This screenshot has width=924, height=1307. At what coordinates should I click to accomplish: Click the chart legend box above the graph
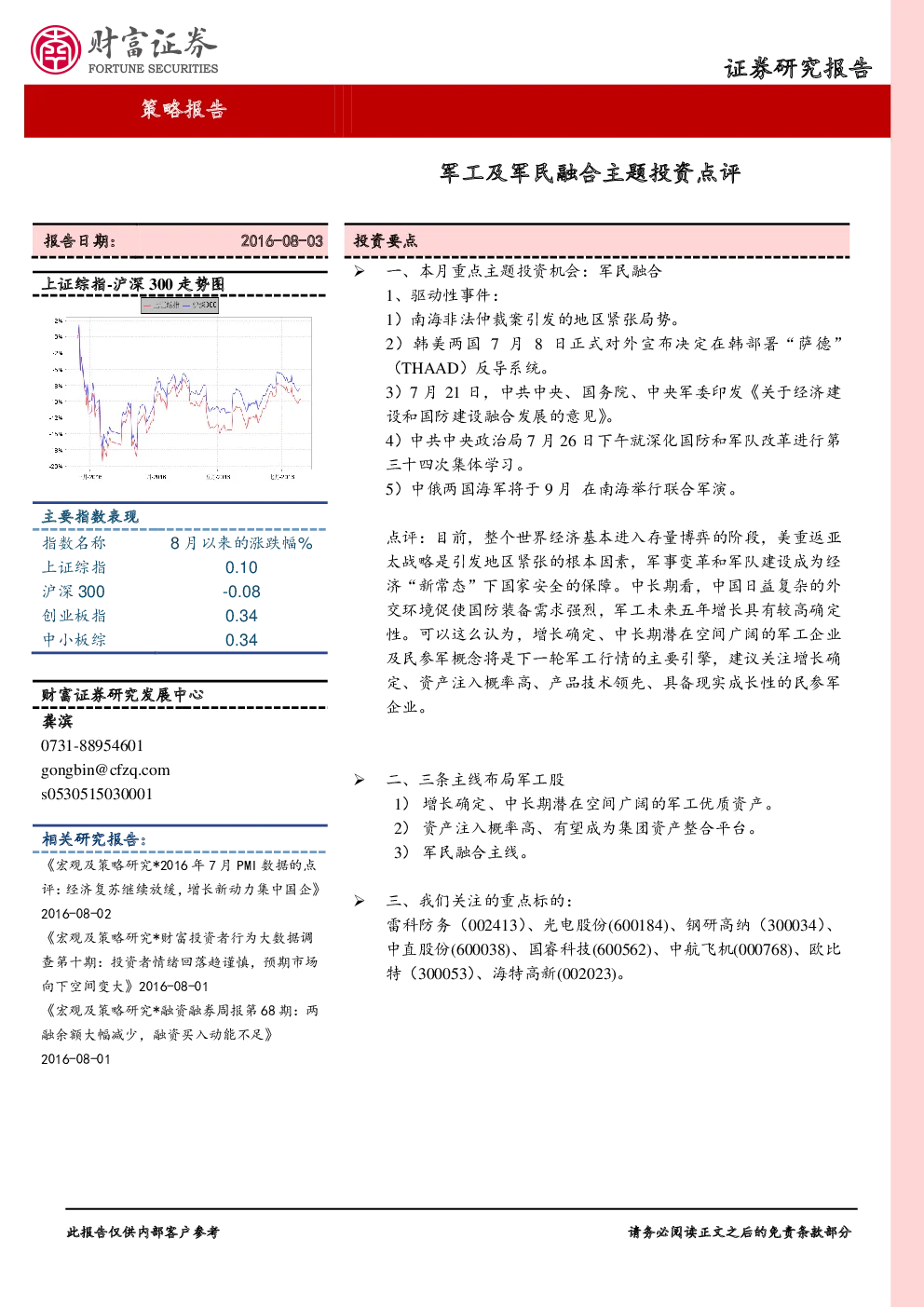(180, 305)
